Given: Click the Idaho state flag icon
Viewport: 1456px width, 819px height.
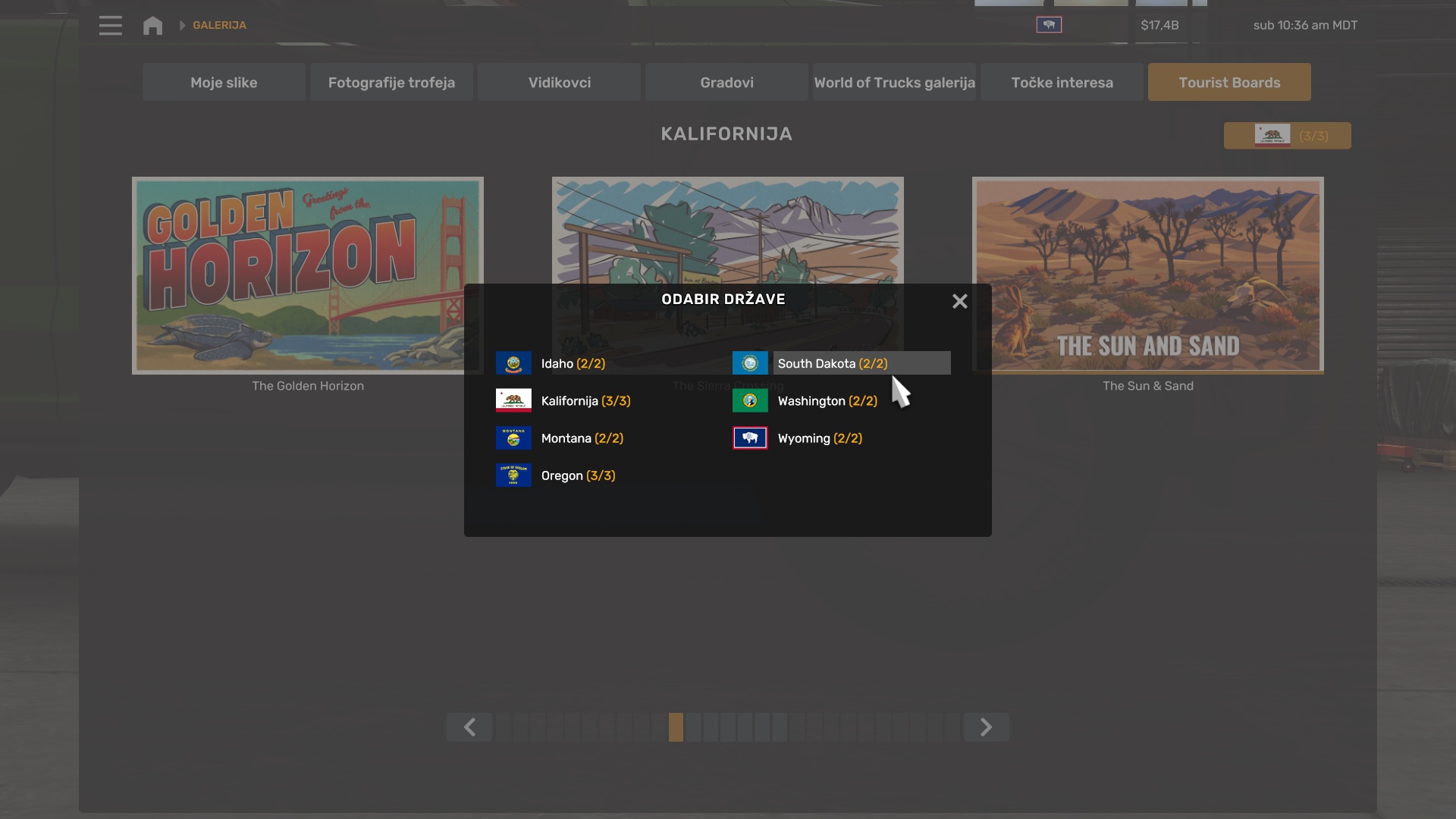Looking at the screenshot, I should pyautogui.click(x=513, y=363).
